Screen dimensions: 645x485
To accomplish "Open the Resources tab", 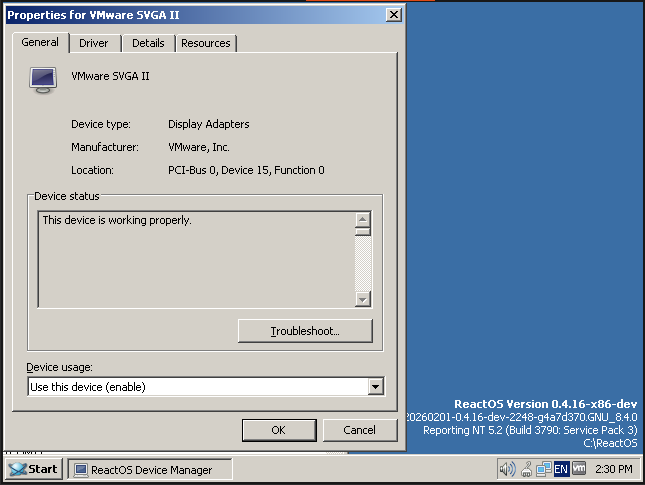I will pos(206,43).
